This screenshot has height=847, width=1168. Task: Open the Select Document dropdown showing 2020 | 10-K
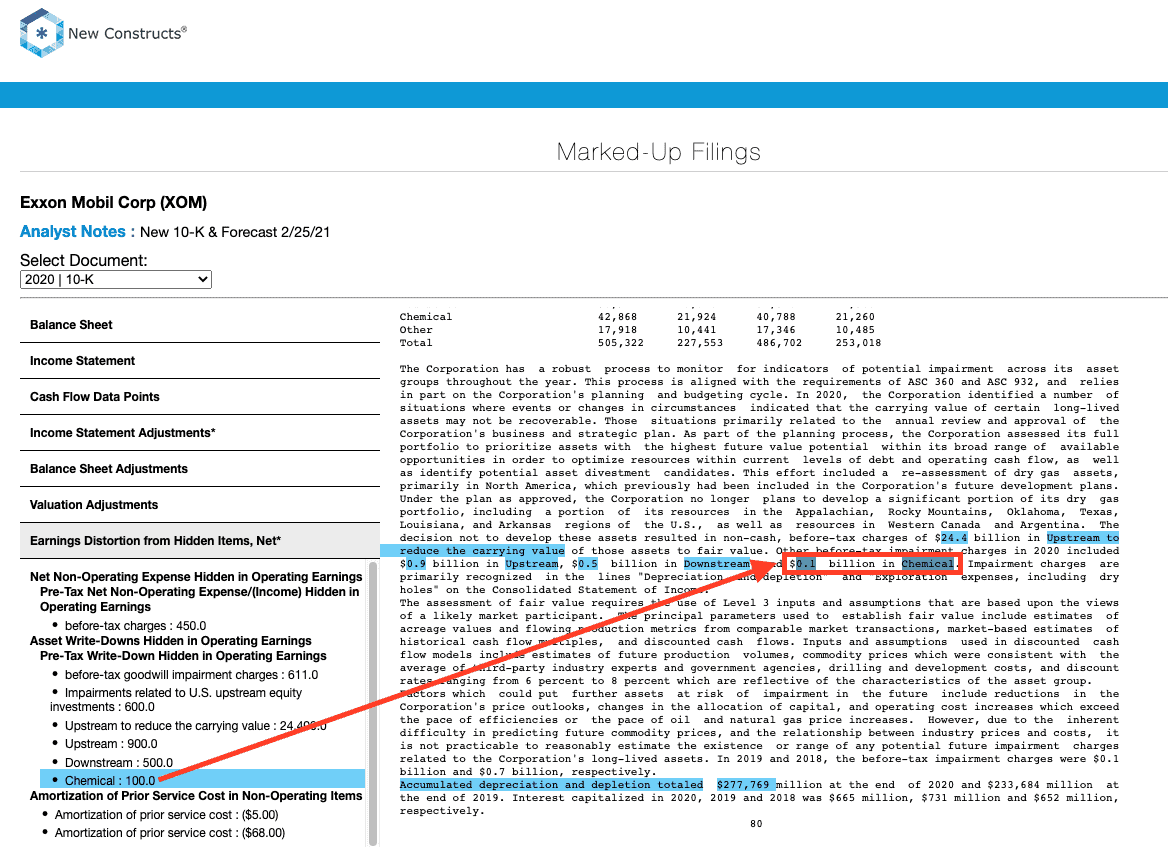coord(115,279)
